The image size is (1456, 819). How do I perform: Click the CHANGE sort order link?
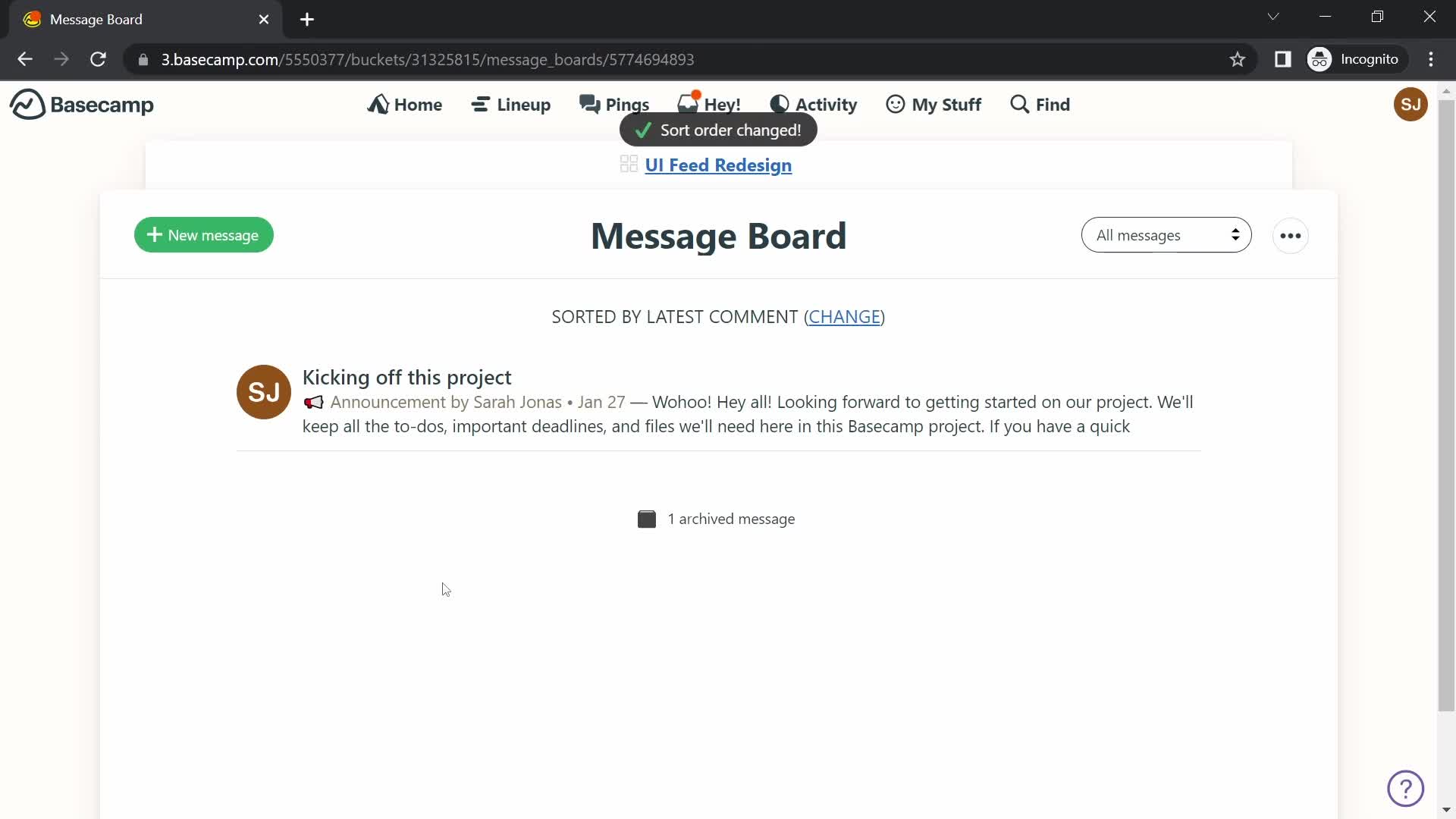(x=845, y=317)
